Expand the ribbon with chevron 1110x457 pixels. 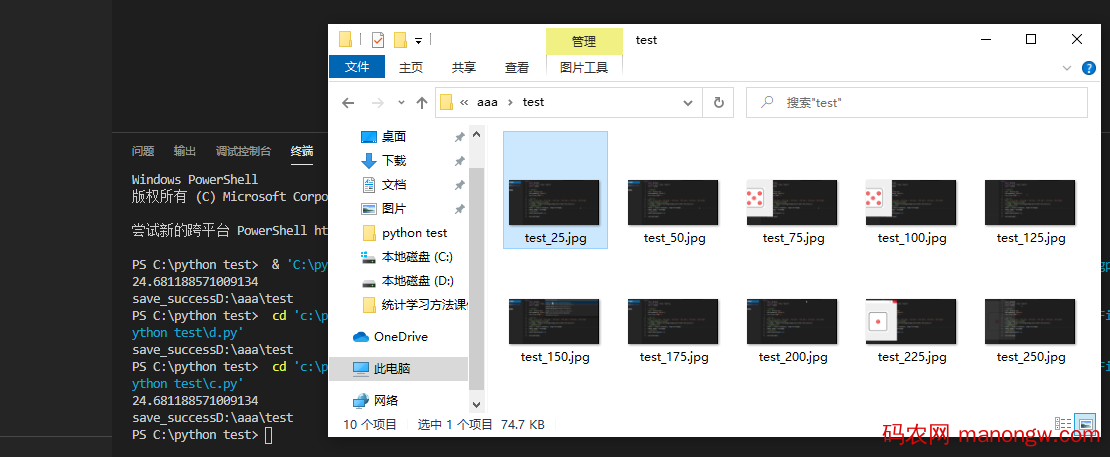pos(1067,68)
